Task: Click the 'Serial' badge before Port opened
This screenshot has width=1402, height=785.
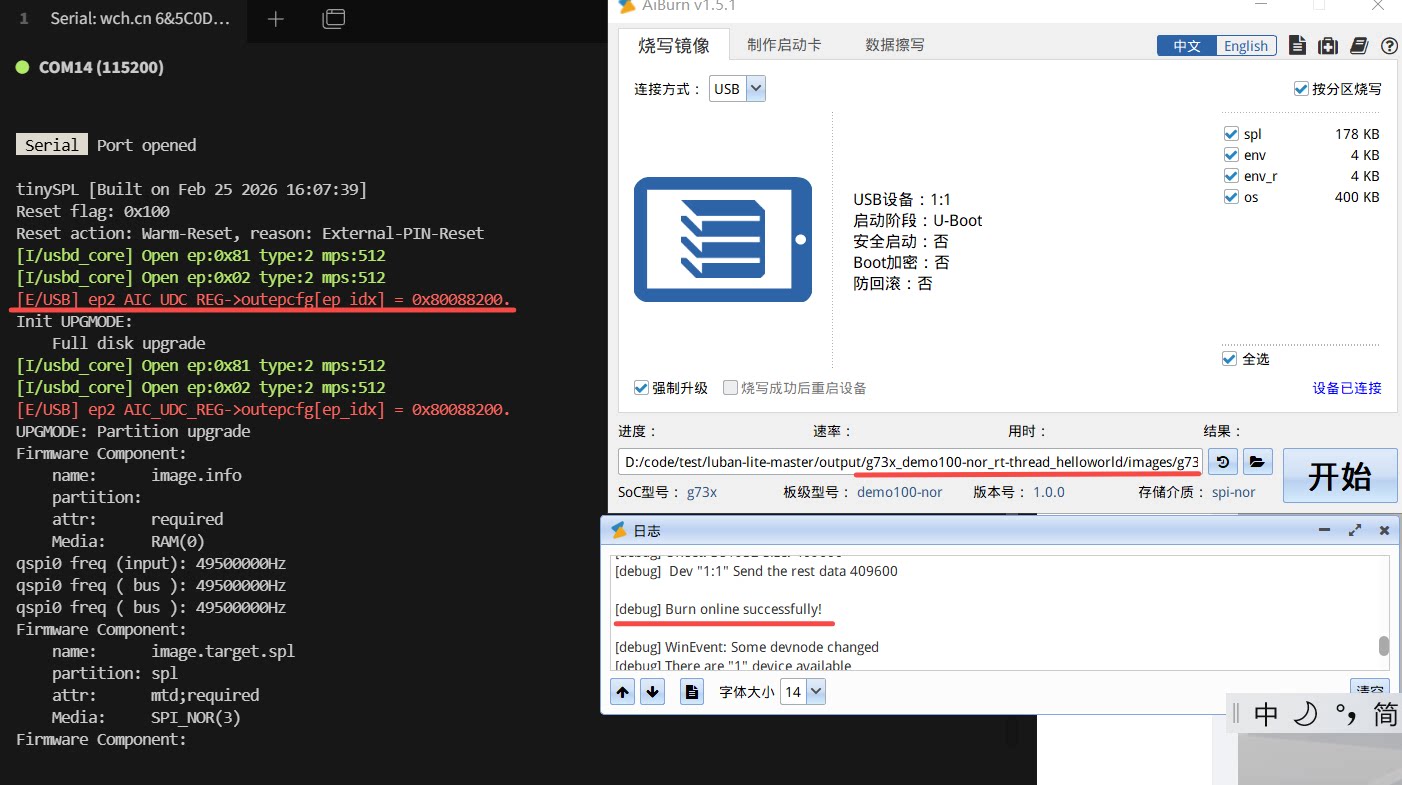Action: 52,145
